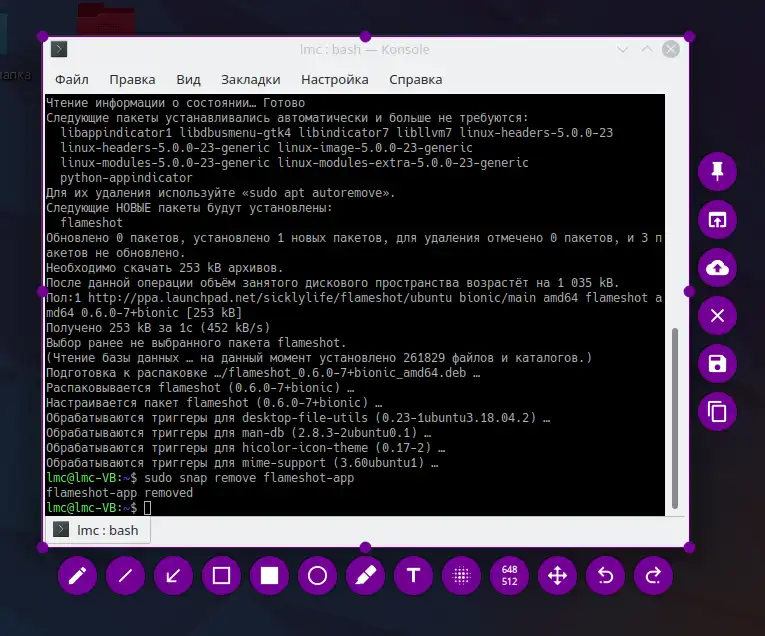The width and height of the screenshot is (765, 636).
Task: Open the Настройка menu
Action: click(x=335, y=80)
